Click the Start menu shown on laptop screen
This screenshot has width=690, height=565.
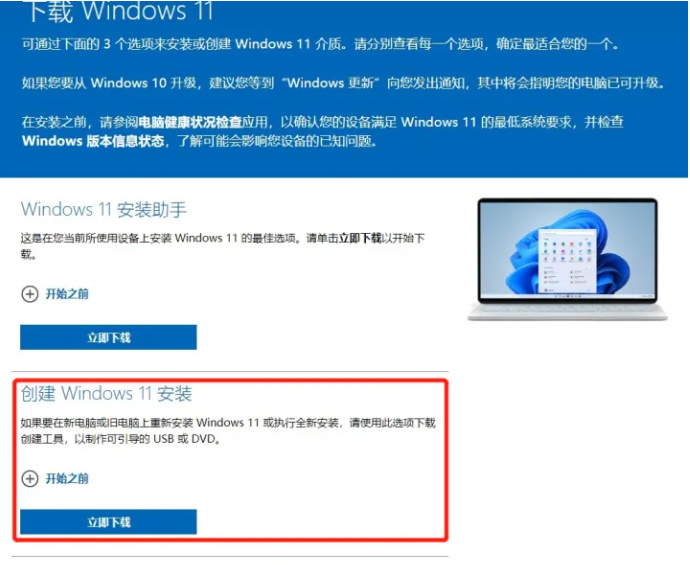coord(568,260)
